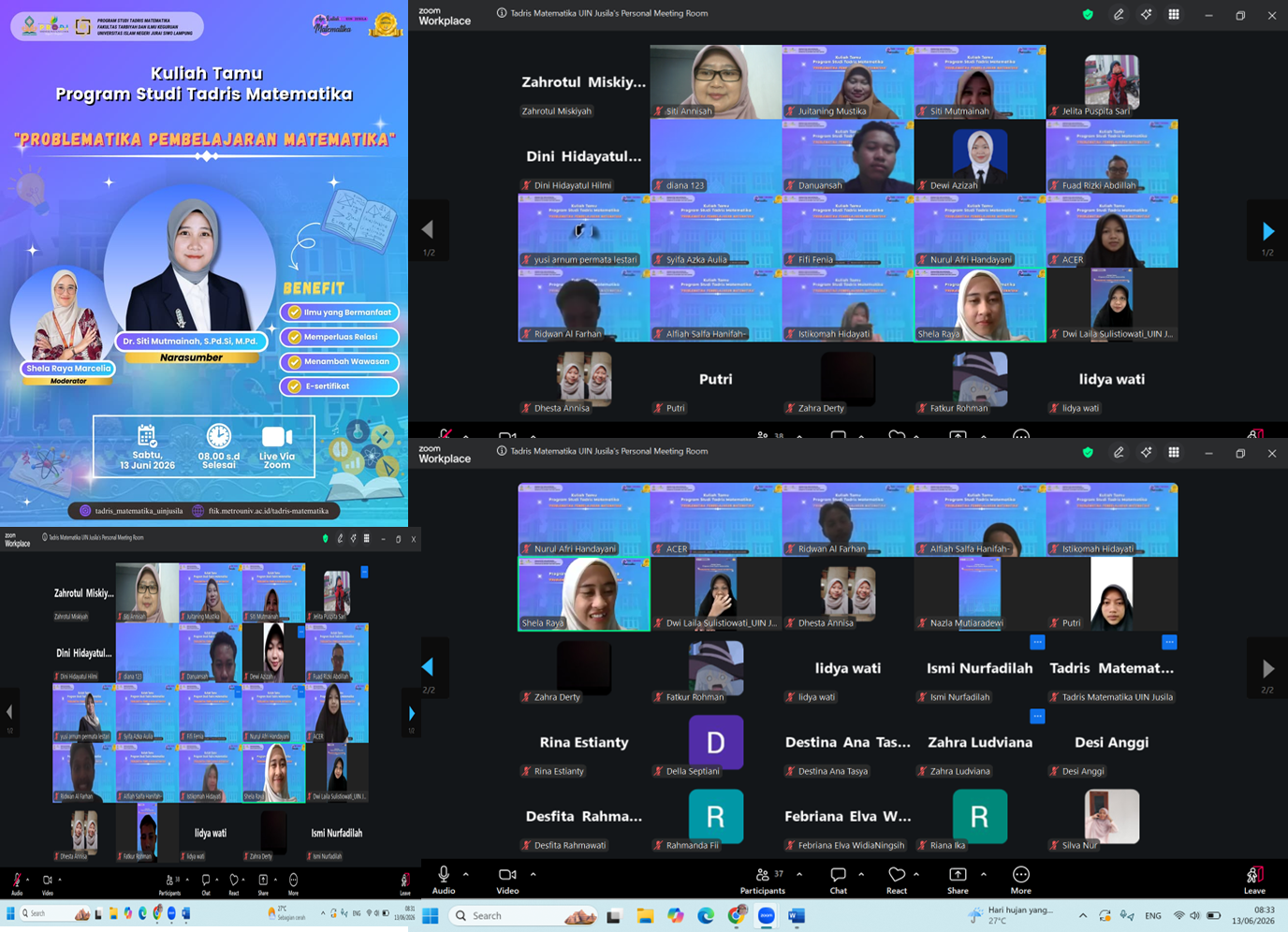The height and width of the screenshot is (932, 1288).
Task: Open Chat in the 37-participant Zoom toolbar
Action: tap(838, 880)
